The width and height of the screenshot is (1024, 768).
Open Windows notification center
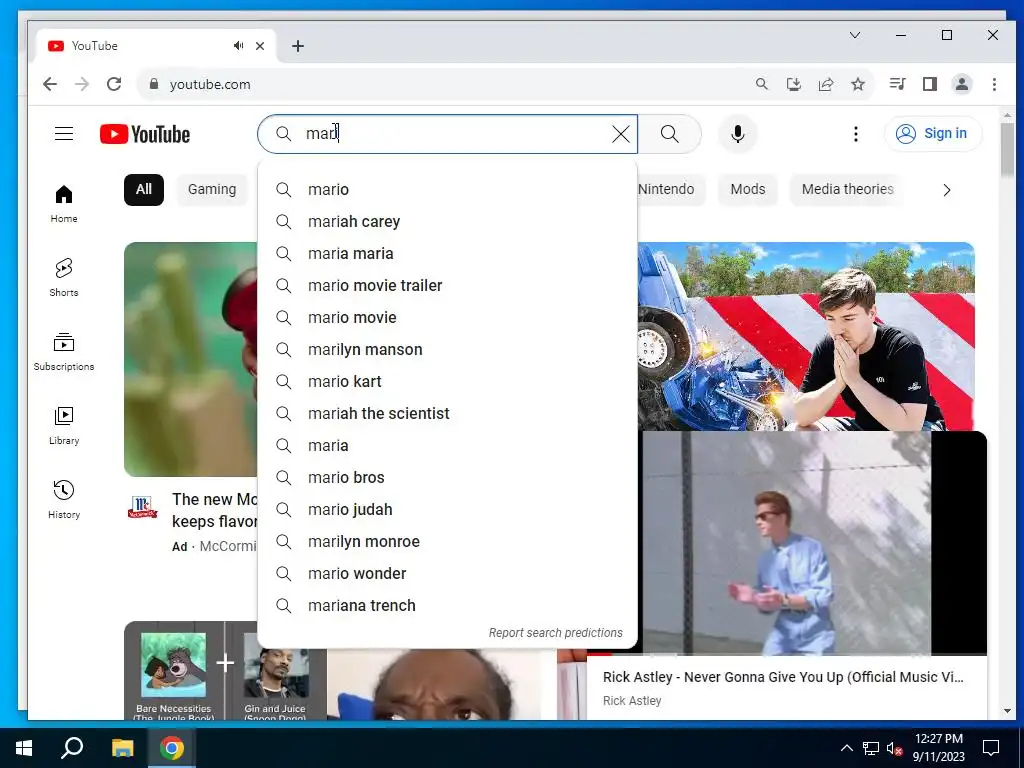point(991,748)
